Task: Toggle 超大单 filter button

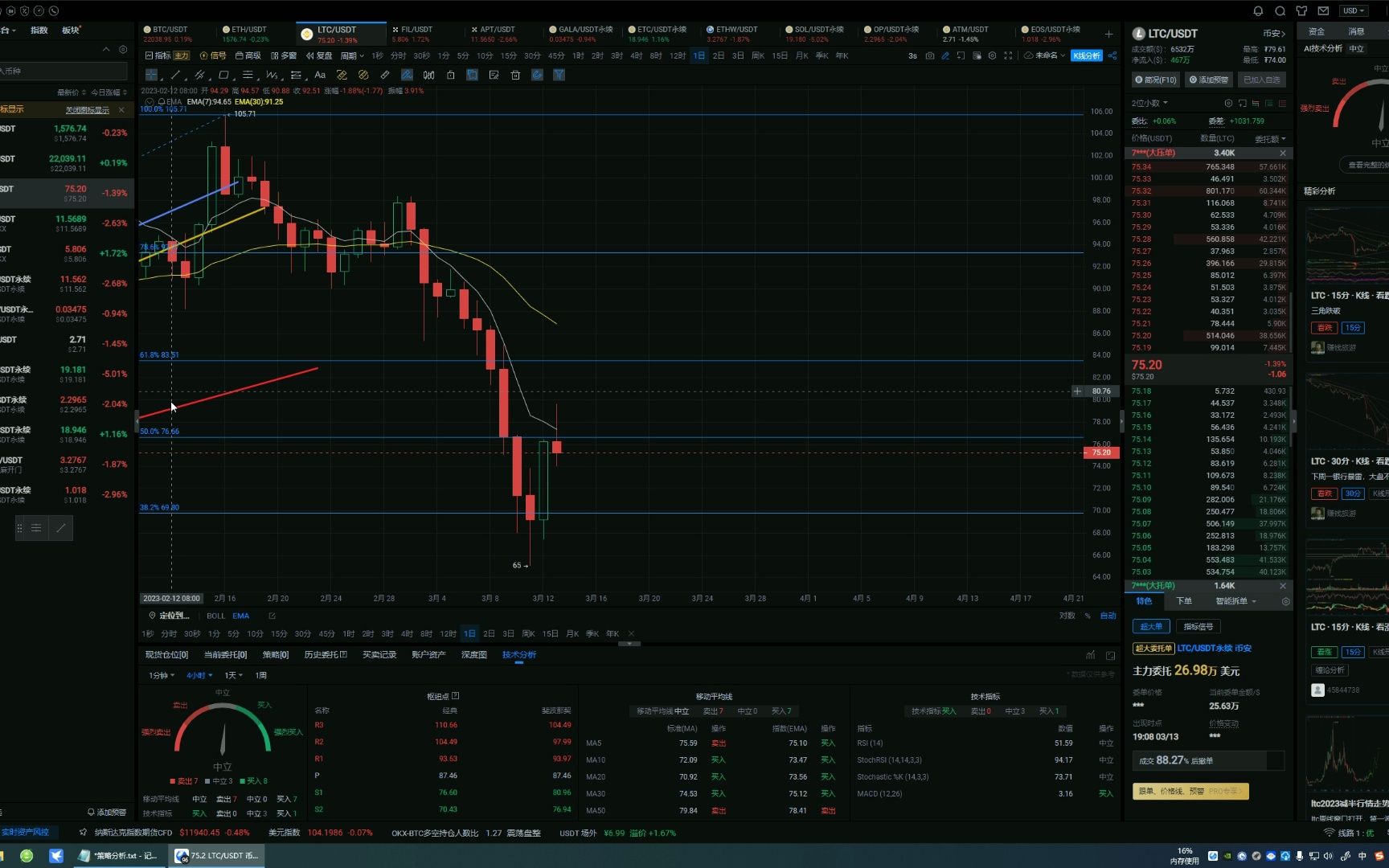Action: [x=1151, y=627]
